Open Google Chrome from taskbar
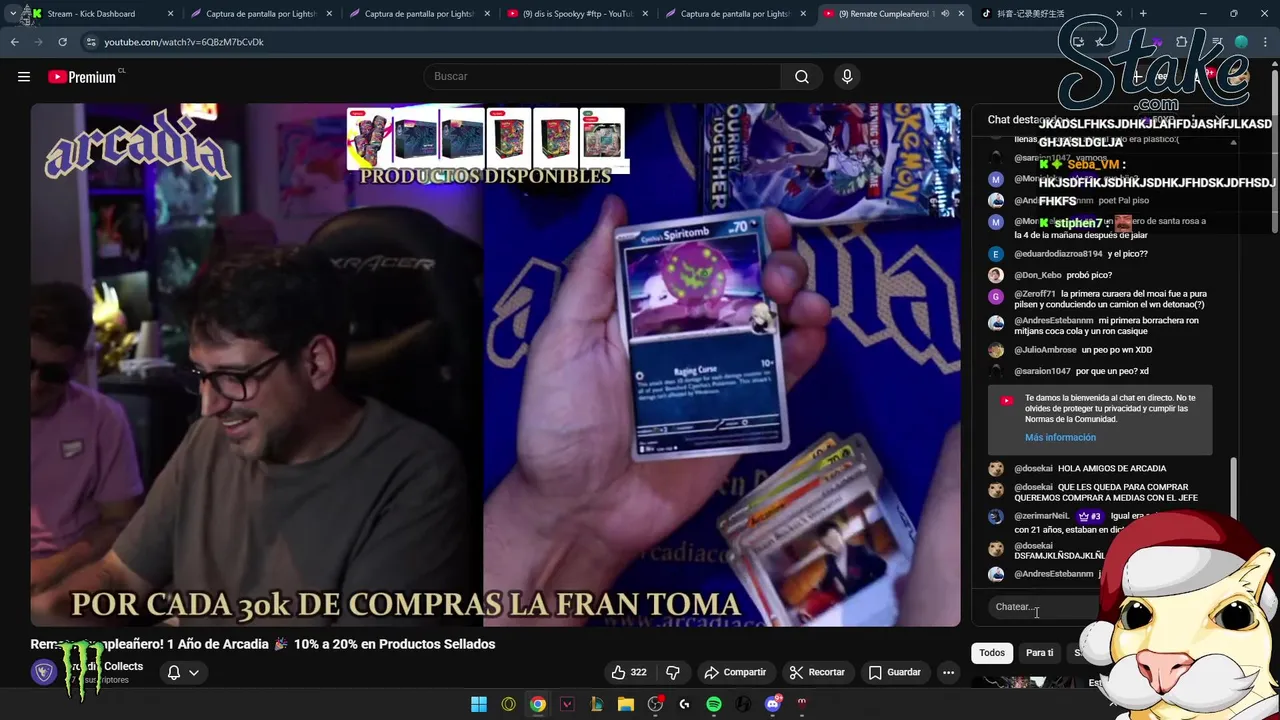 [x=538, y=704]
